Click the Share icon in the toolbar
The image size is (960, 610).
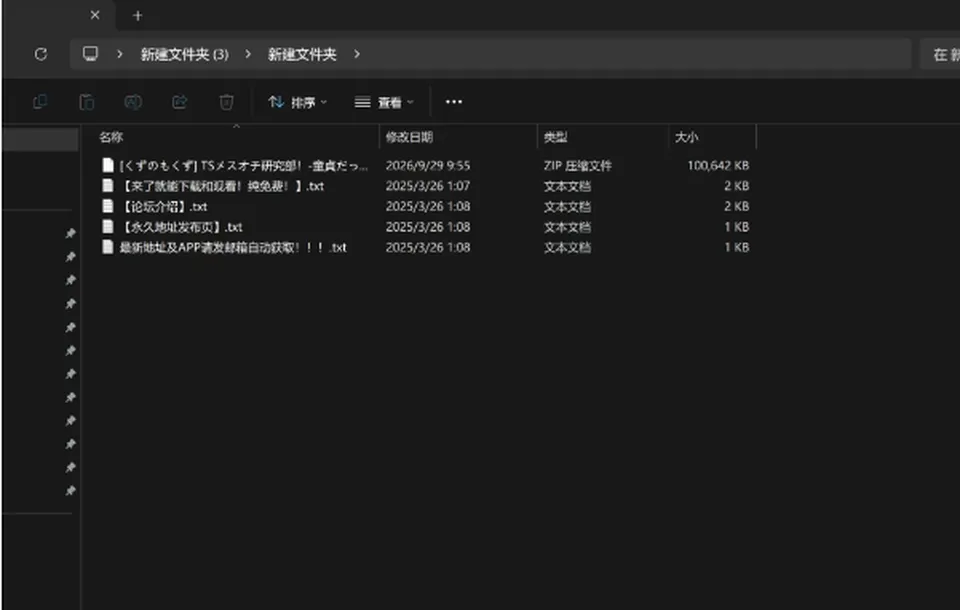coord(179,102)
